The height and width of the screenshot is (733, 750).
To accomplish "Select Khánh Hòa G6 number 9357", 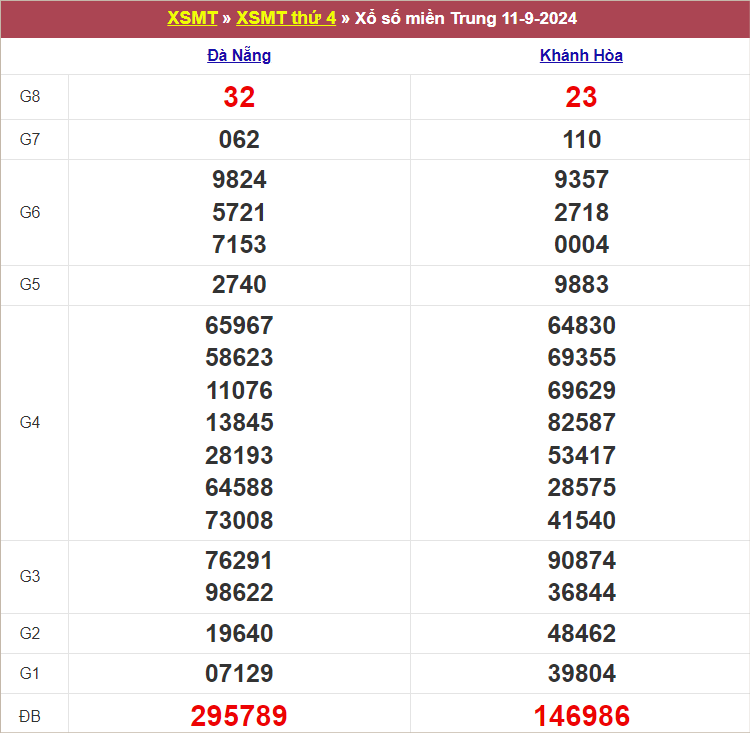I will (581, 180).
